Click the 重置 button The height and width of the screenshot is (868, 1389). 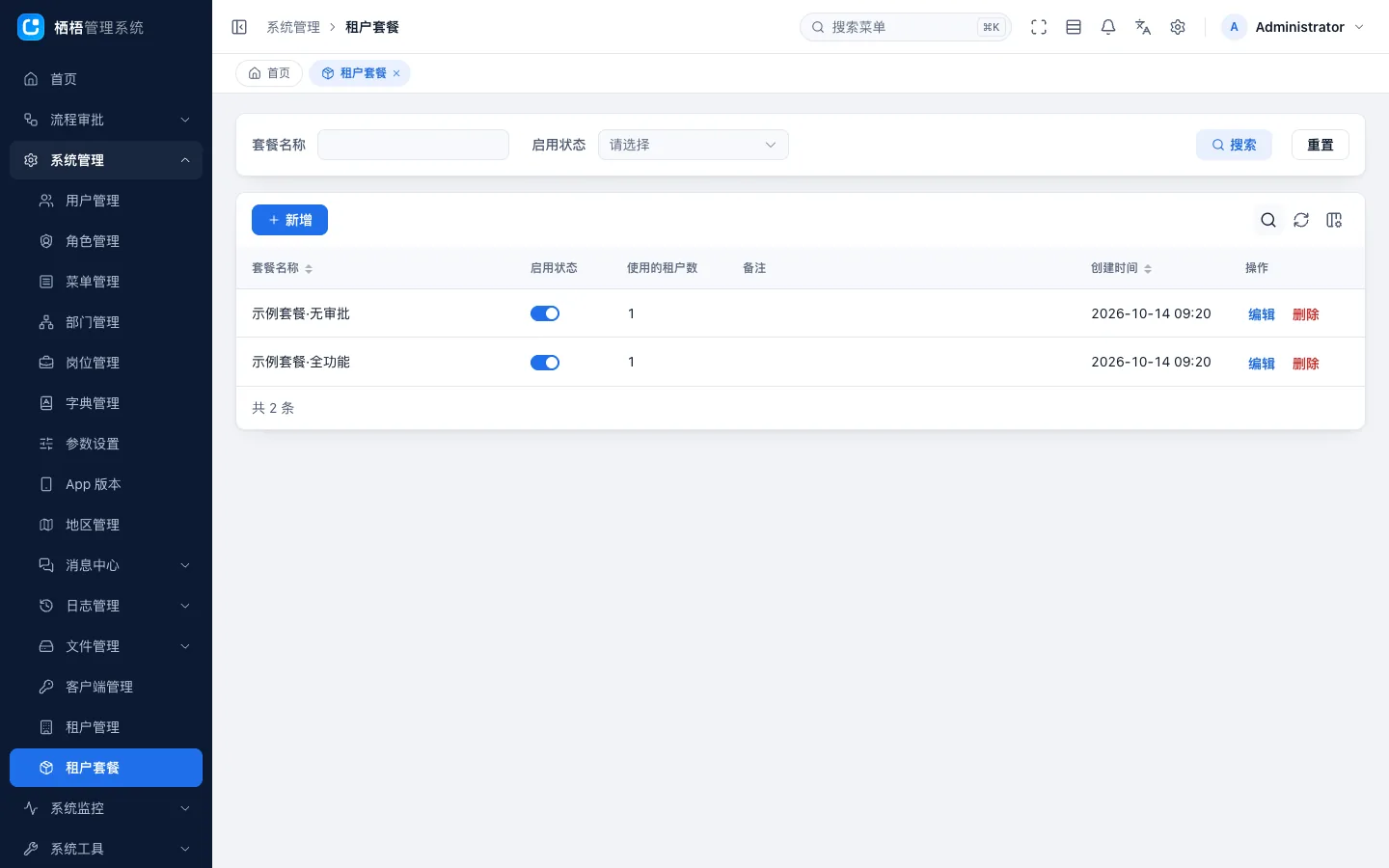1321,145
